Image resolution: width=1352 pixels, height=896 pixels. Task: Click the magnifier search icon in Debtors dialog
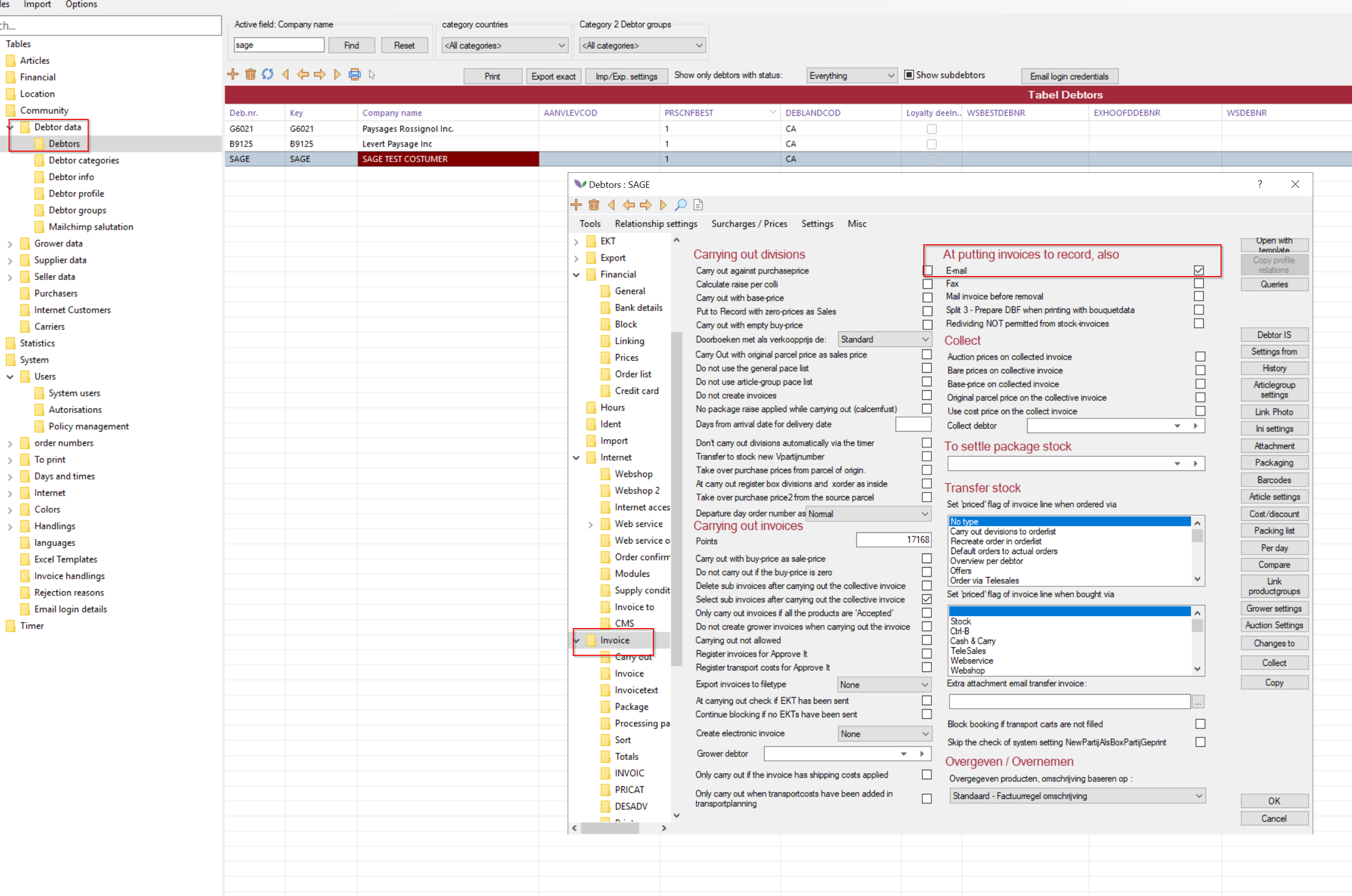click(681, 204)
